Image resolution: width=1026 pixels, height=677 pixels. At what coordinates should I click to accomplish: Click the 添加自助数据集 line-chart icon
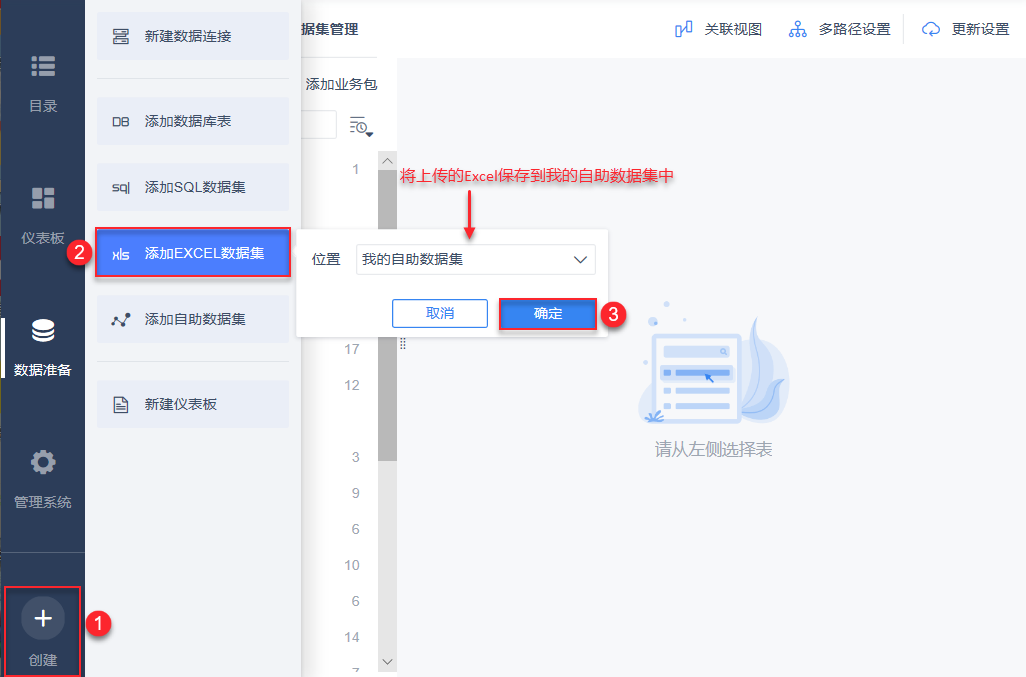pyautogui.click(x=120, y=320)
